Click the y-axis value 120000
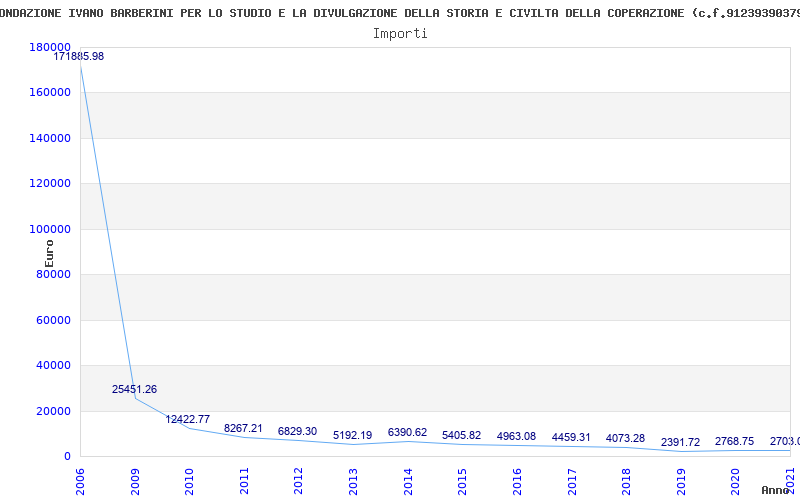800x500 pixels. tap(50, 184)
